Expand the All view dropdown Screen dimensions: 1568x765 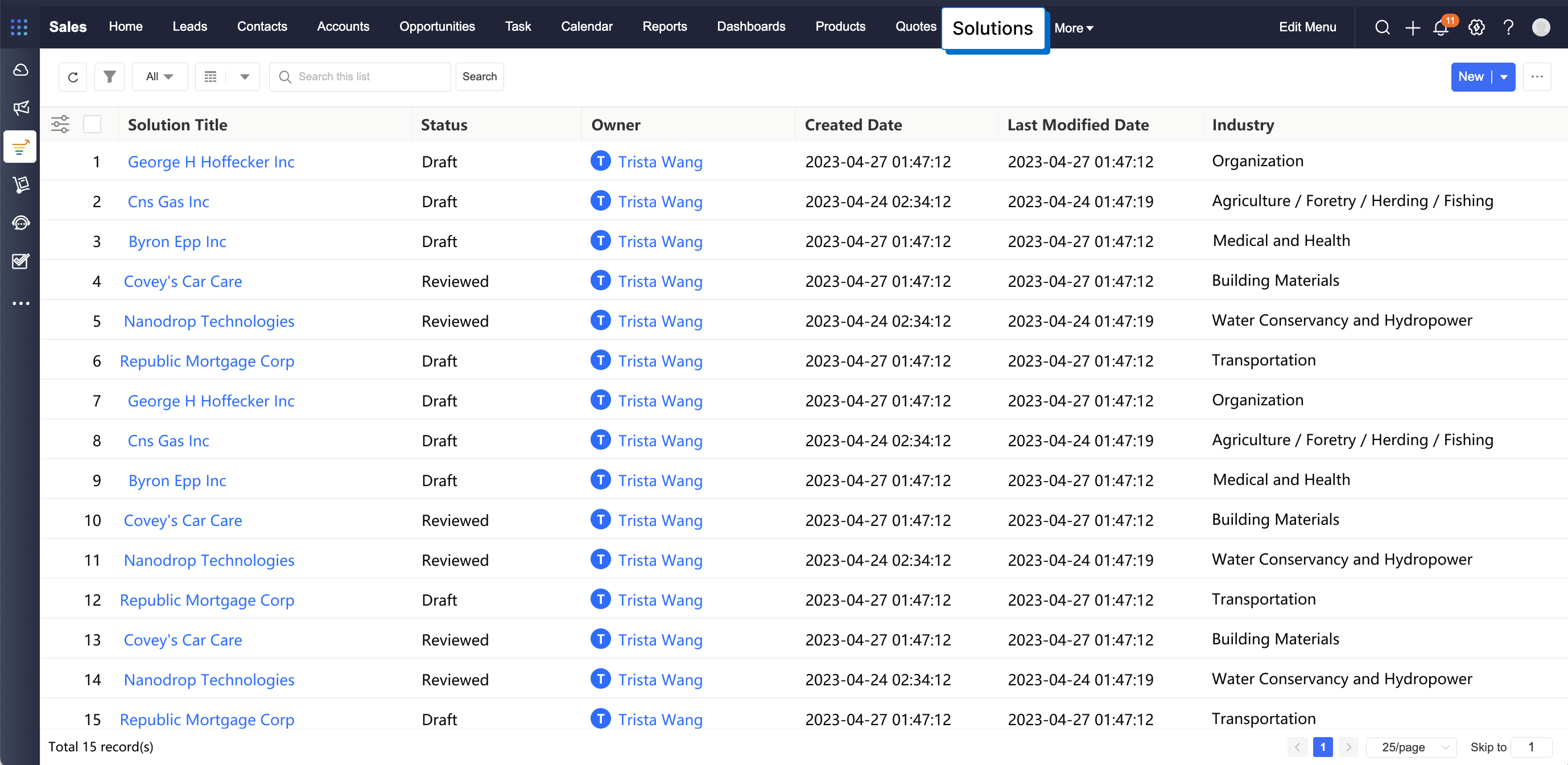(x=159, y=77)
